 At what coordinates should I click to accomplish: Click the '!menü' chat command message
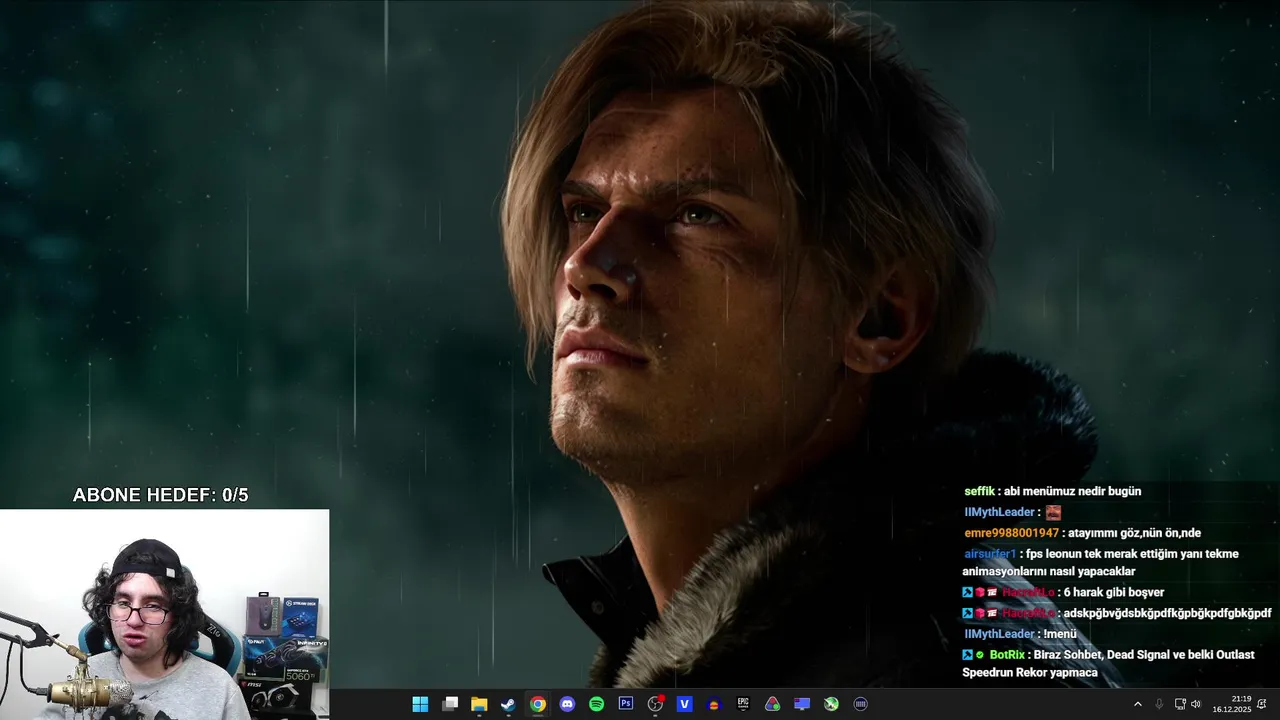click(1020, 634)
